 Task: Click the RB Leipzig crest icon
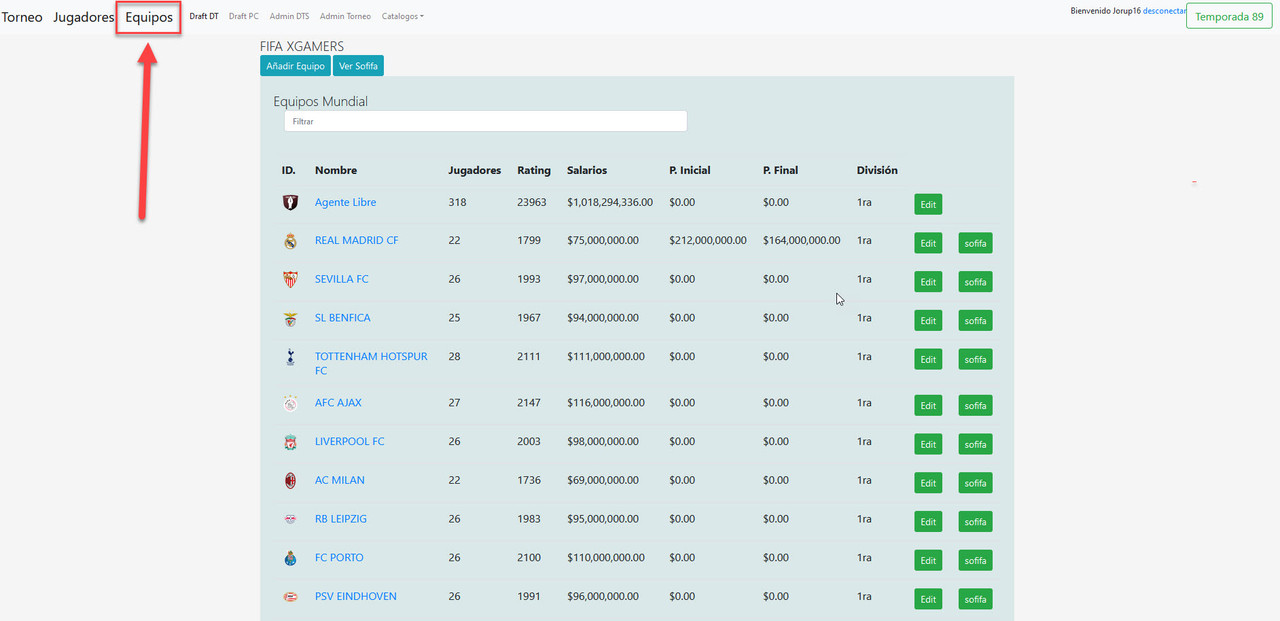tap(290, 519)
